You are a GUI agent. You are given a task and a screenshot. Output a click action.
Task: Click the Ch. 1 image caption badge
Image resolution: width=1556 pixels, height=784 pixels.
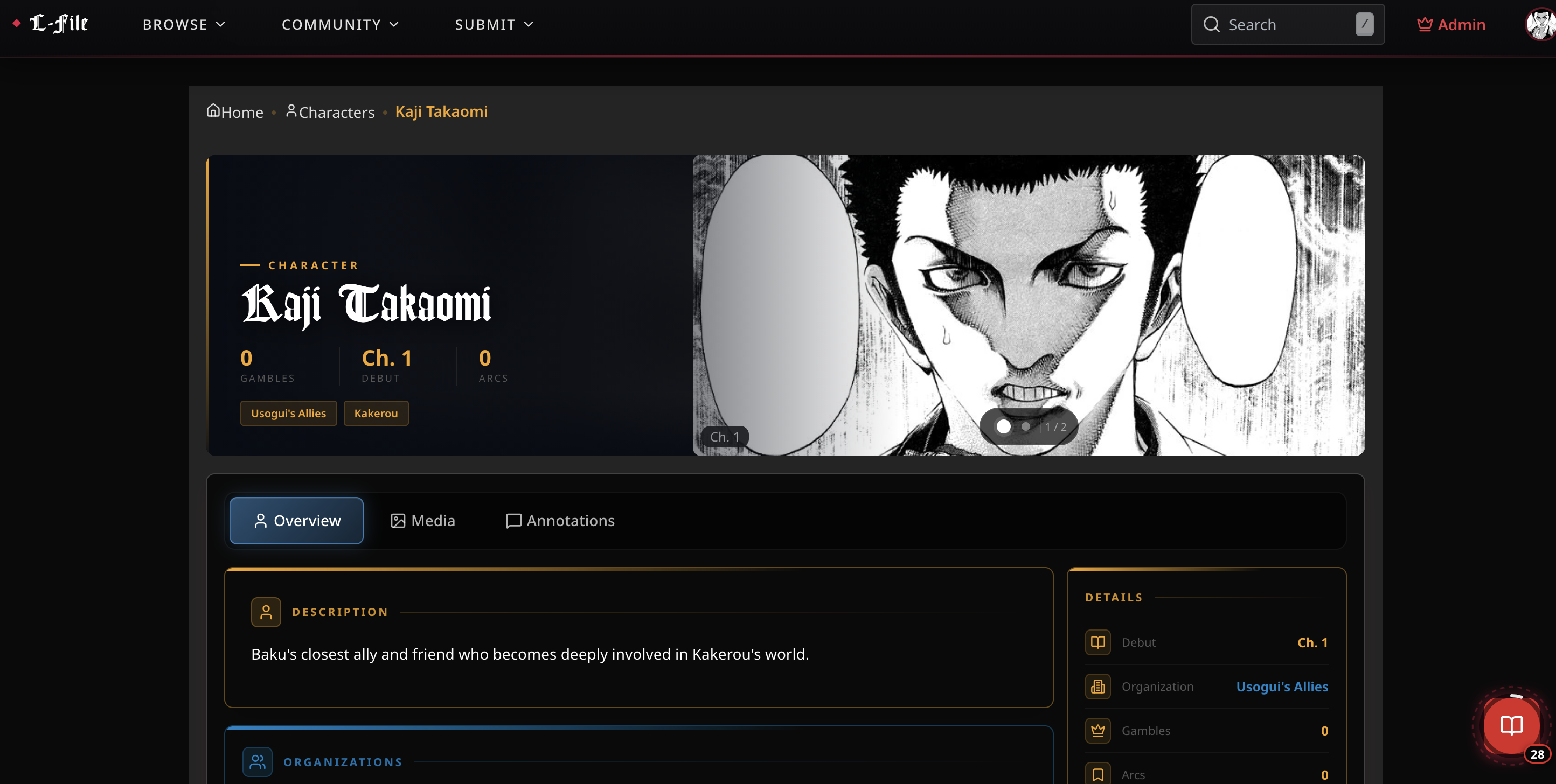724,436
